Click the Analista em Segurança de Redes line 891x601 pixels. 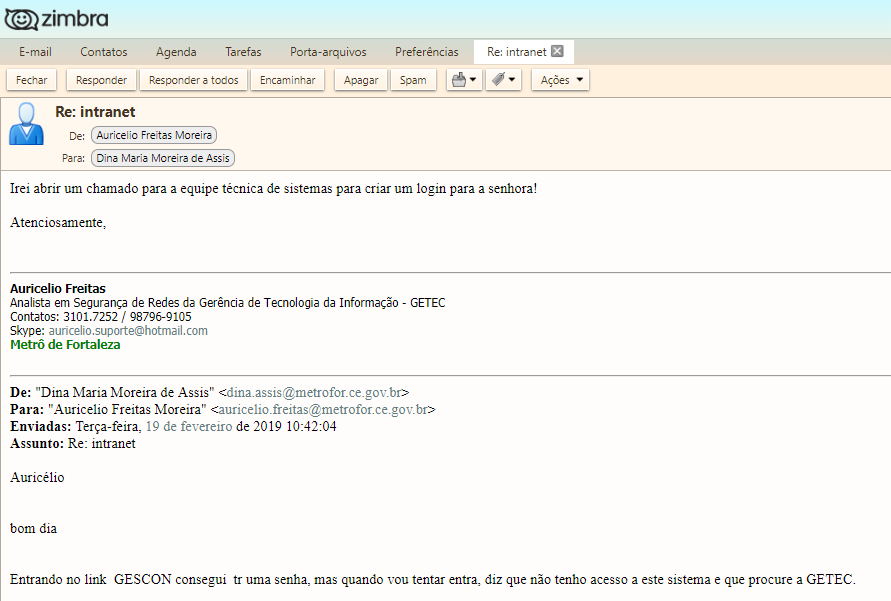click(227, 303)
